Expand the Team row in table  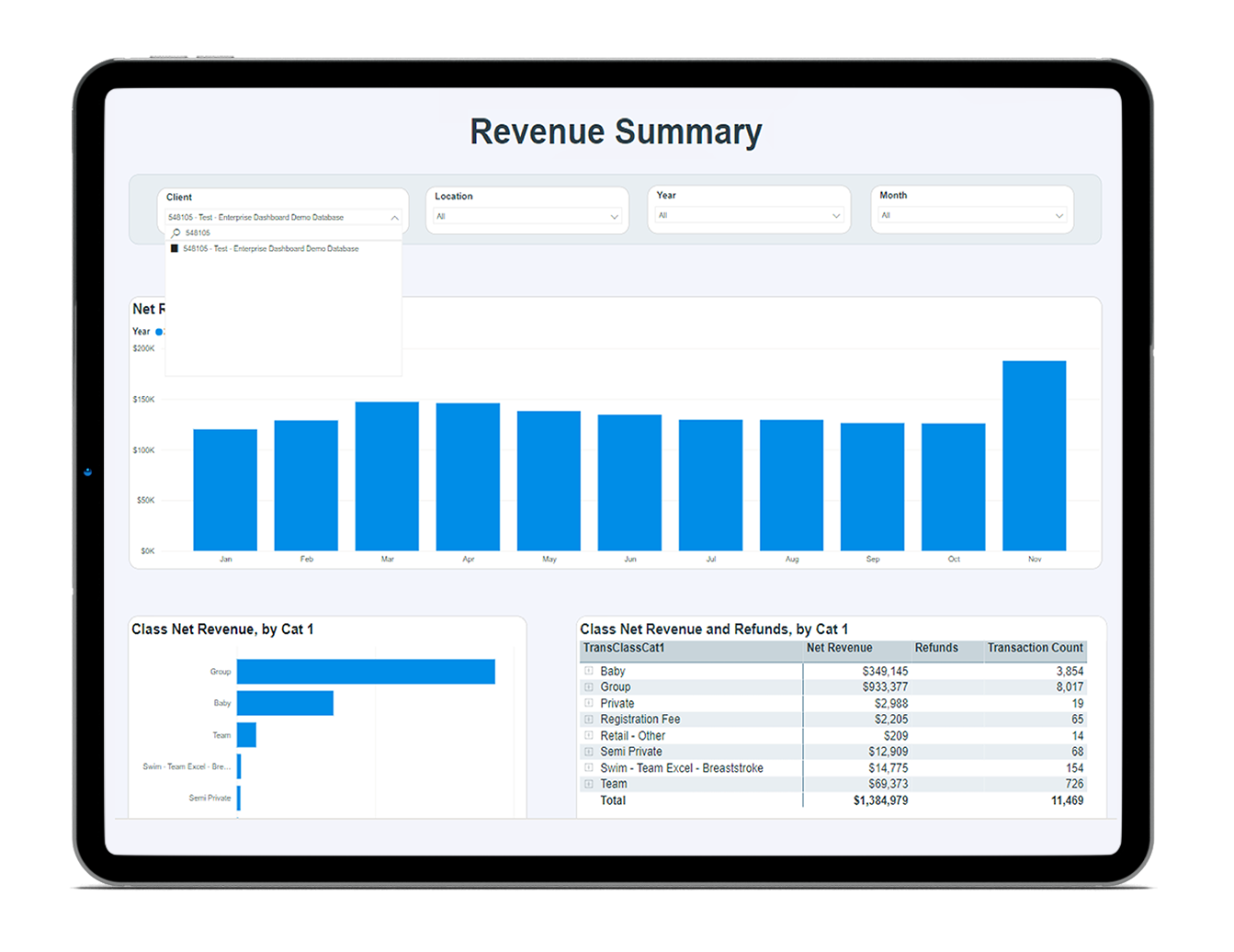click(x=589, y=784)
